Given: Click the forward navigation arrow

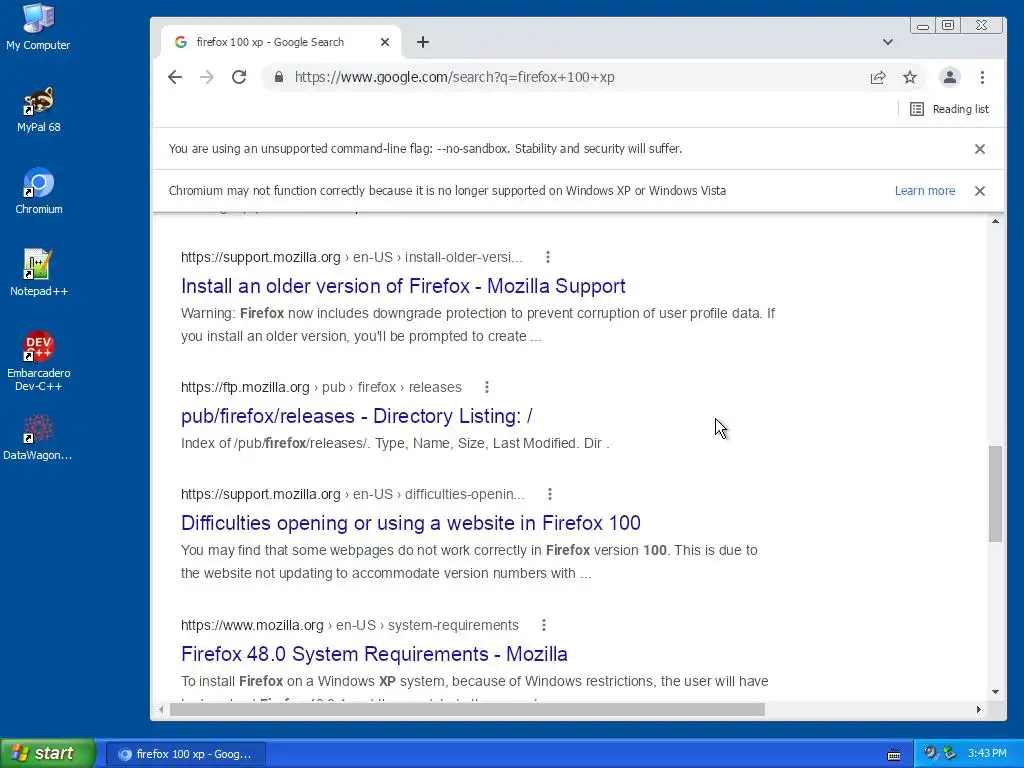Looking at the screenshot, I should pyautogui.click(x=207, y=77).
